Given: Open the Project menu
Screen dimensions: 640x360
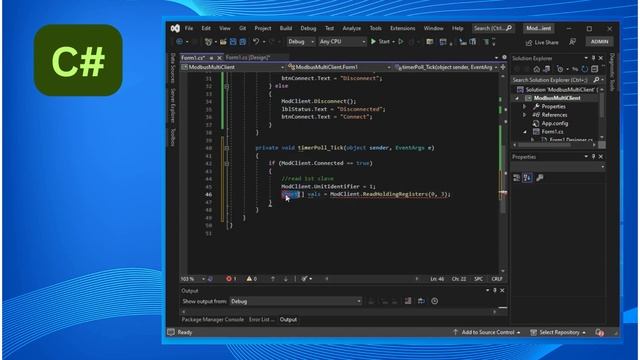Looking at the screenshot, I should pos(263,28).
